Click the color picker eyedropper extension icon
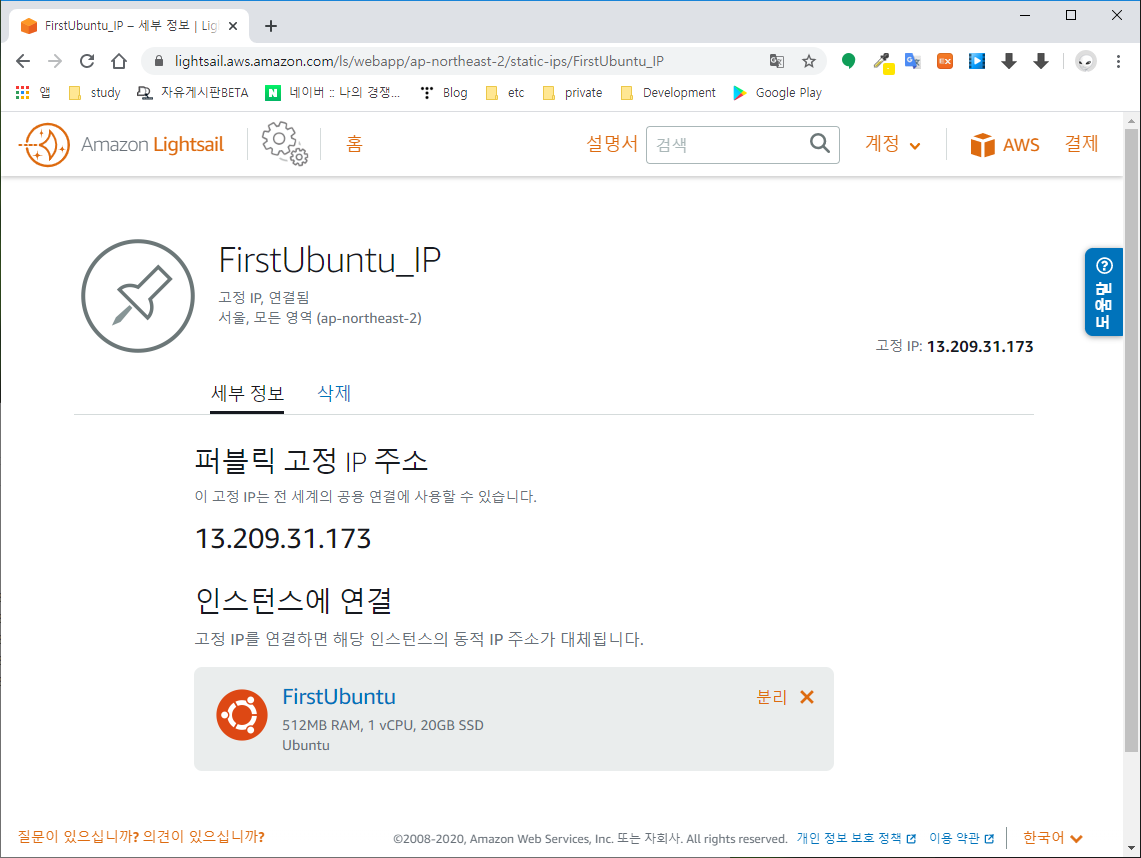Image resolution: width=1141 pixels, height=858 pixels. 881,62
